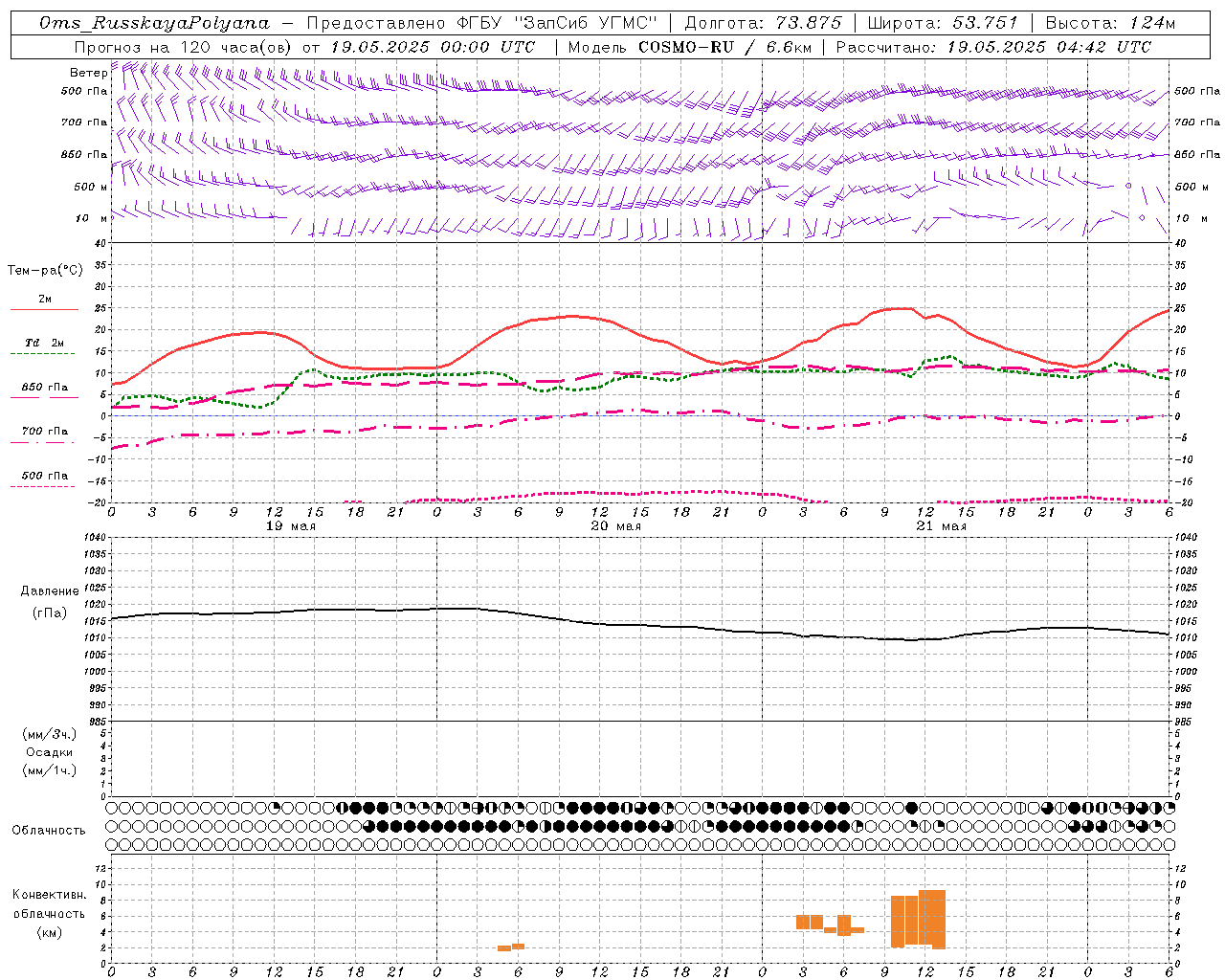The height and width of the screenshot is (980, 1225).
Task: Click the 21 мая date label
Action: [x=942, y=526]
